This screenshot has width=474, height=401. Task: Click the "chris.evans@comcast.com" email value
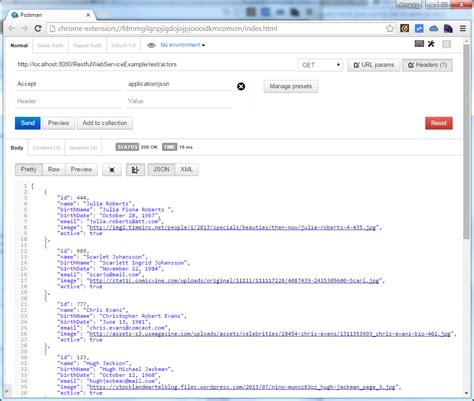(128, 328)
